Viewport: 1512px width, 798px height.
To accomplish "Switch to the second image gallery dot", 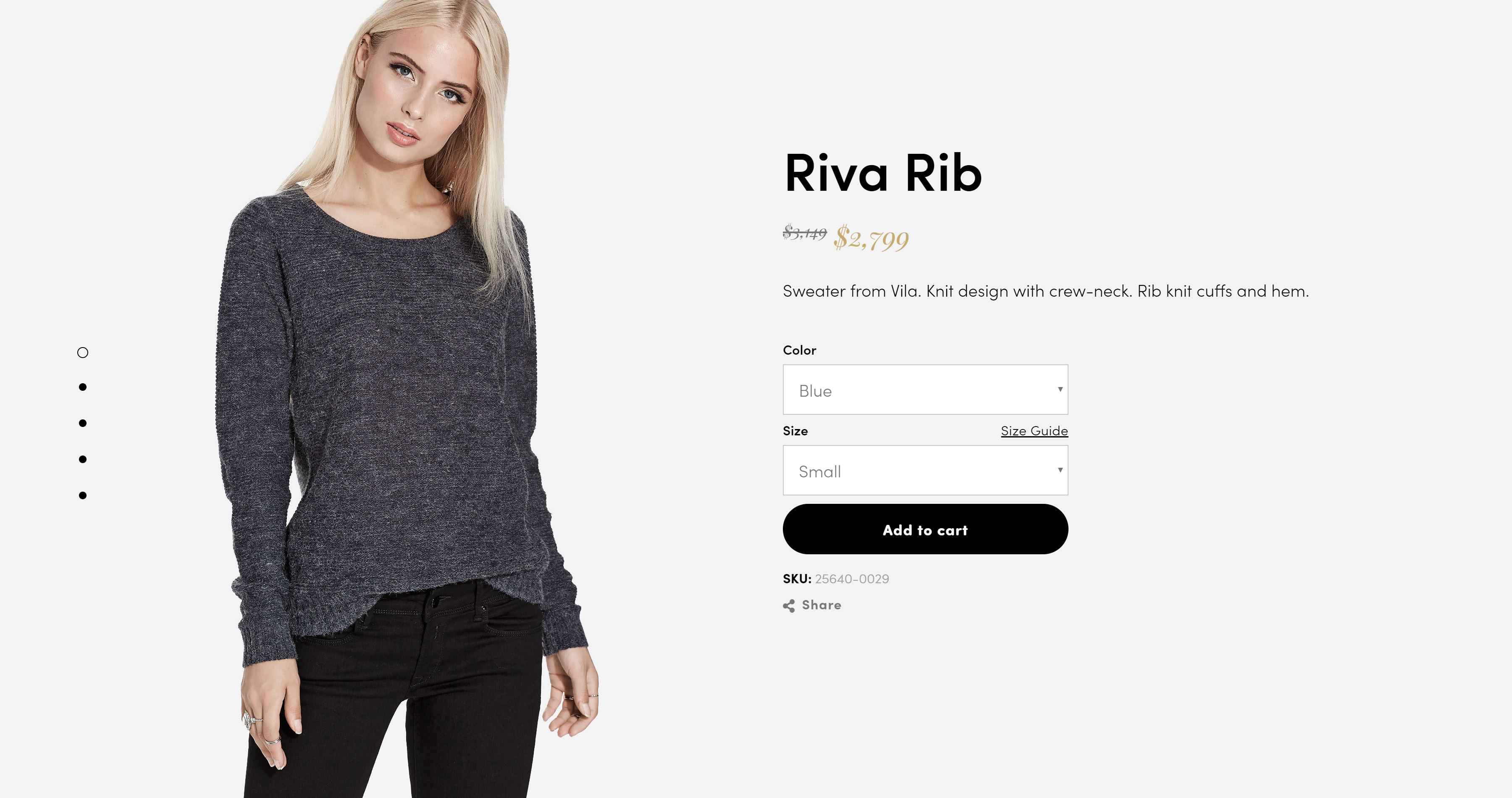I will tap(83, 387).
